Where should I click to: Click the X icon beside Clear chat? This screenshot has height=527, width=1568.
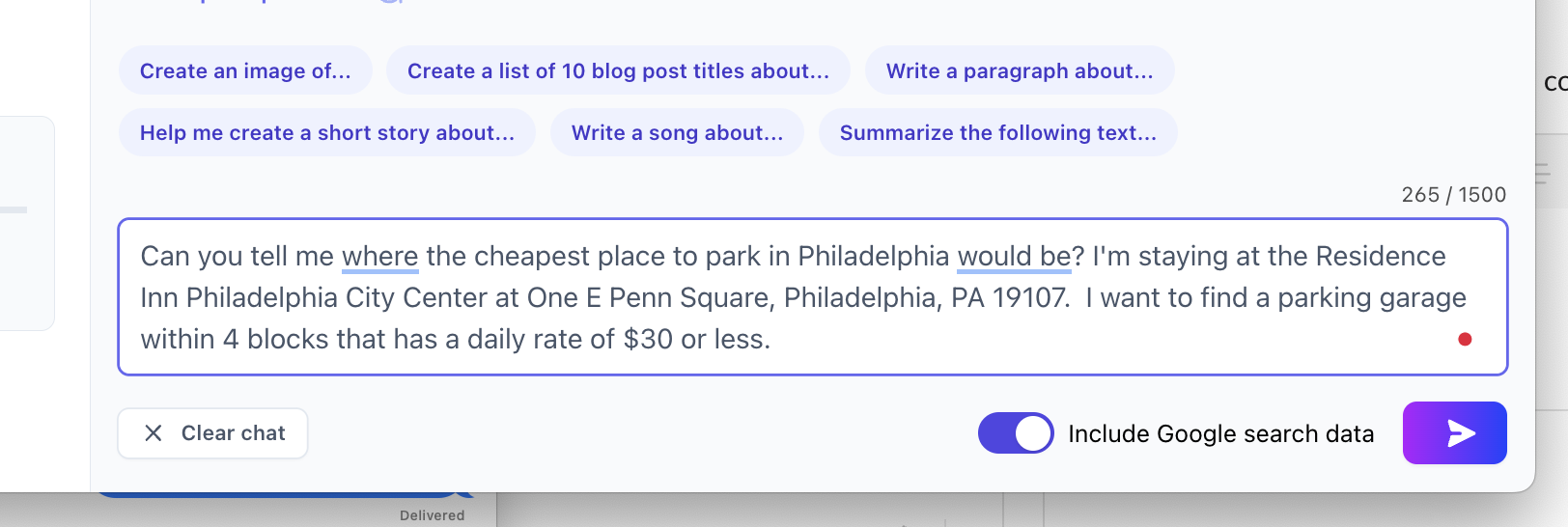(x=154, y=433)
